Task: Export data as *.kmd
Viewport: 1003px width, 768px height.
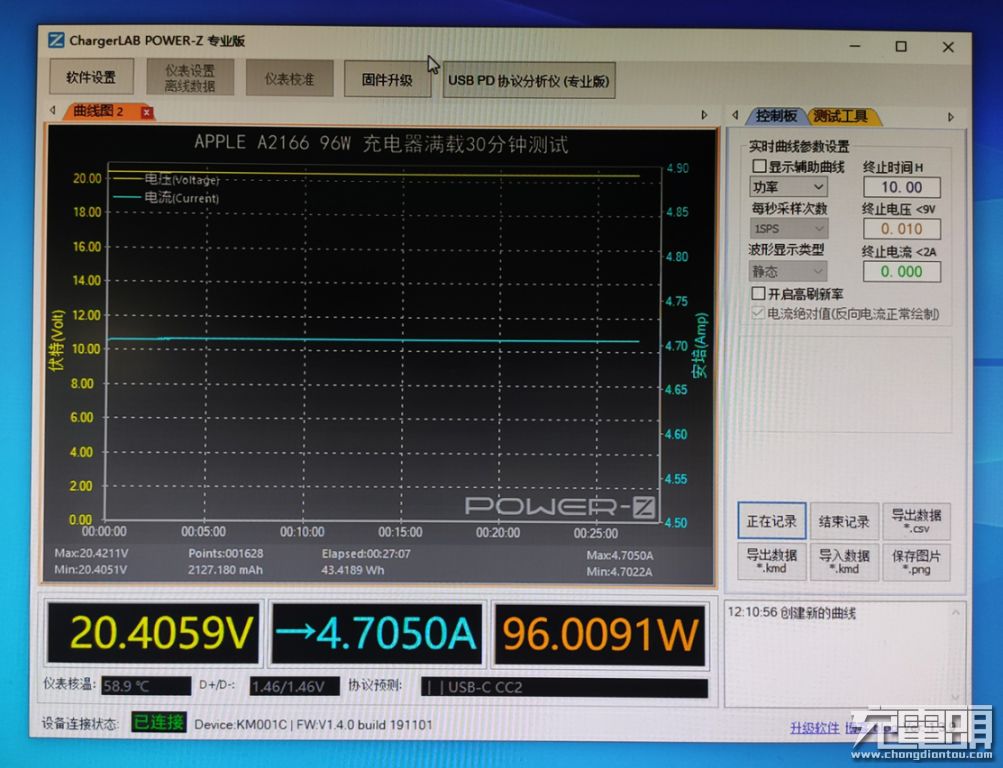Action: click(x=771, y=561)
